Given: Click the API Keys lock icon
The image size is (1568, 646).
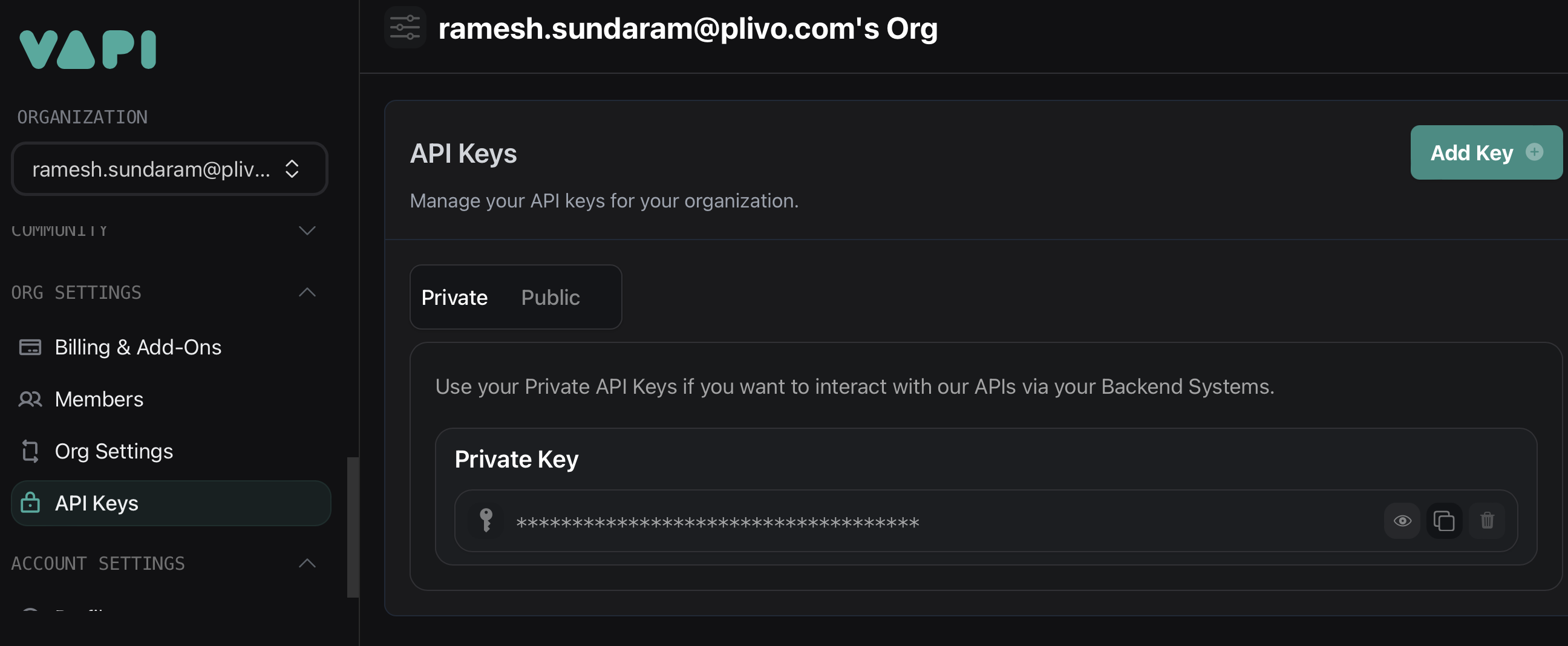Looking at the screenshot, I should (30, 503).
